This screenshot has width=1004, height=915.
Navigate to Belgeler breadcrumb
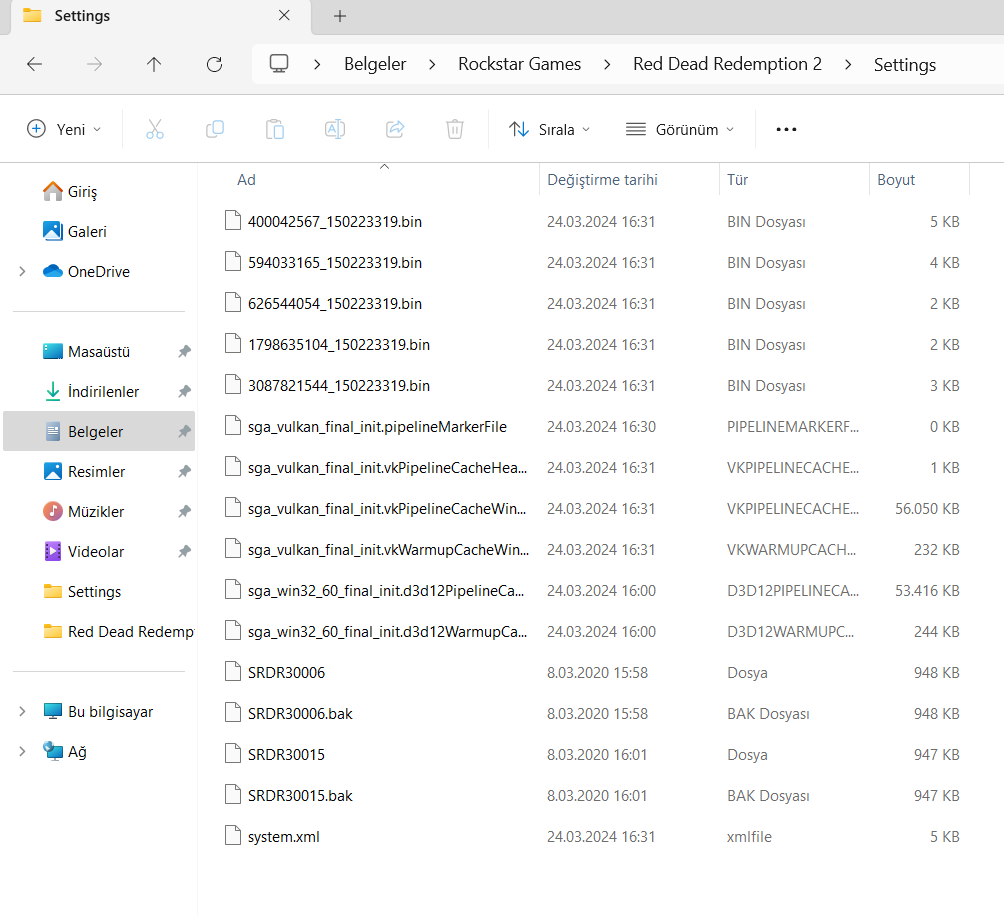375,64
